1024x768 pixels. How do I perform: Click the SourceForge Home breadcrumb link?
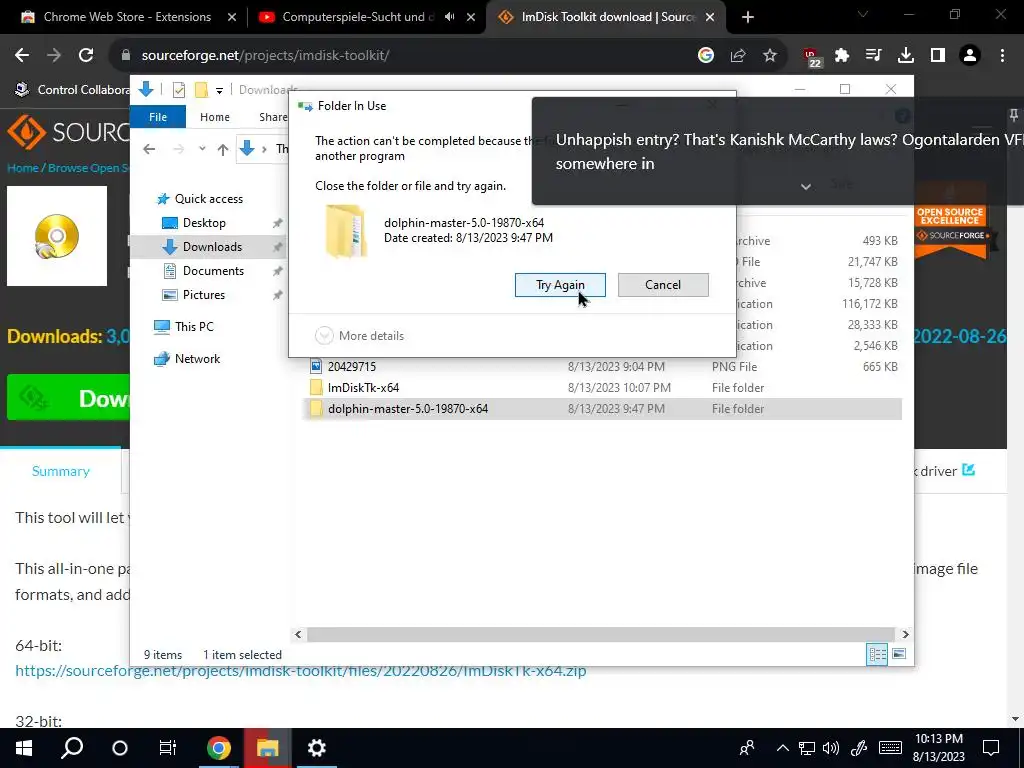point(23,168)
